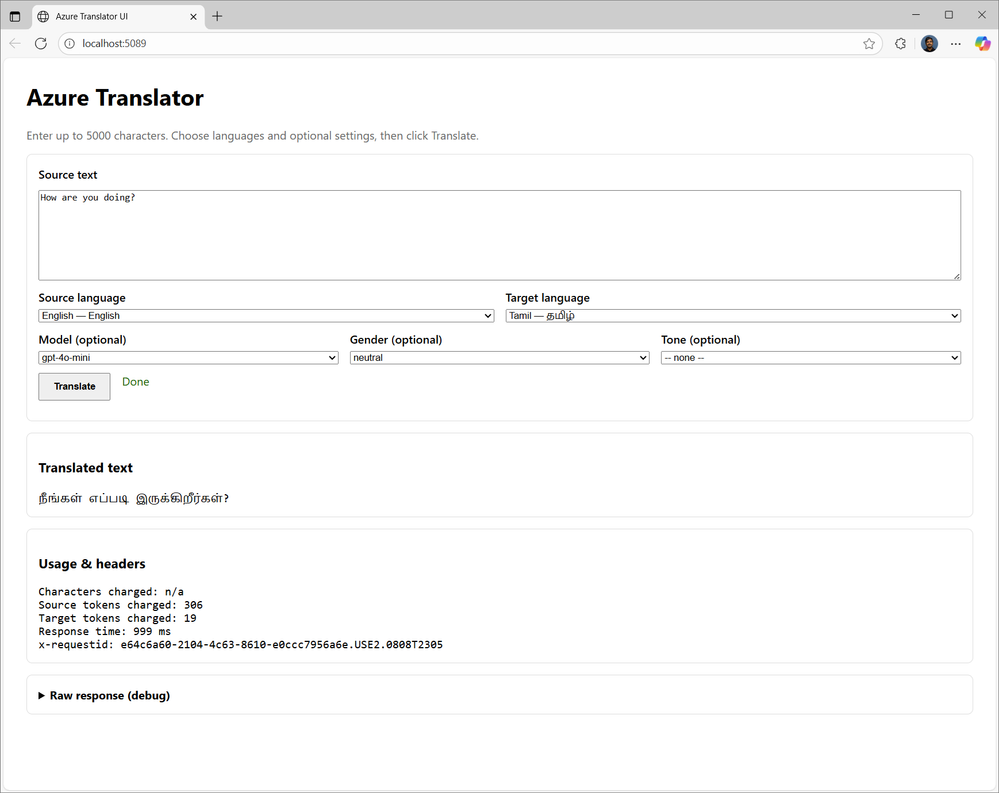
Task: Open the Target language dropdown
Action: coord(733,315)
